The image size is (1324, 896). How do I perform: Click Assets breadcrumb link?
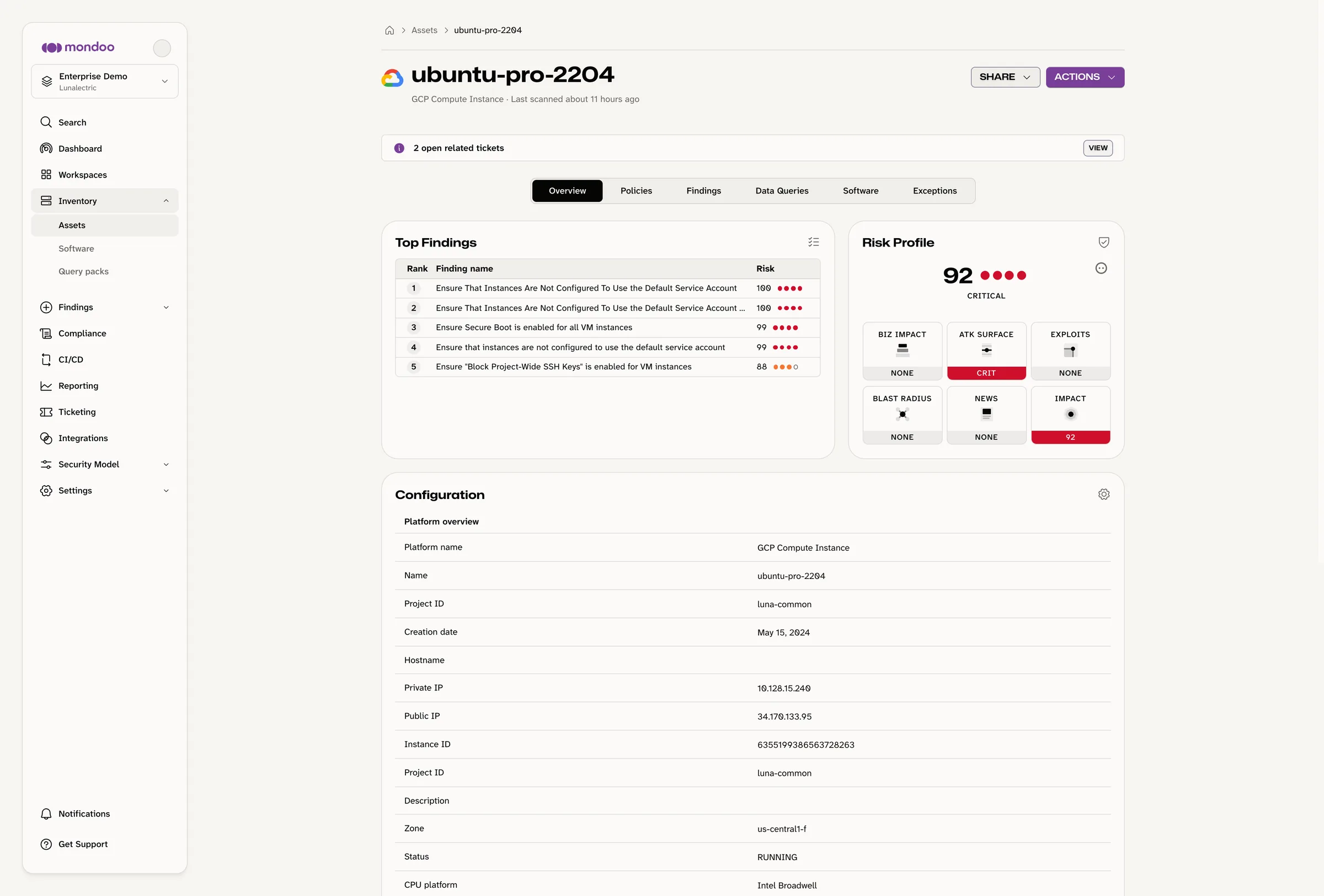click(x=424, y=30)
